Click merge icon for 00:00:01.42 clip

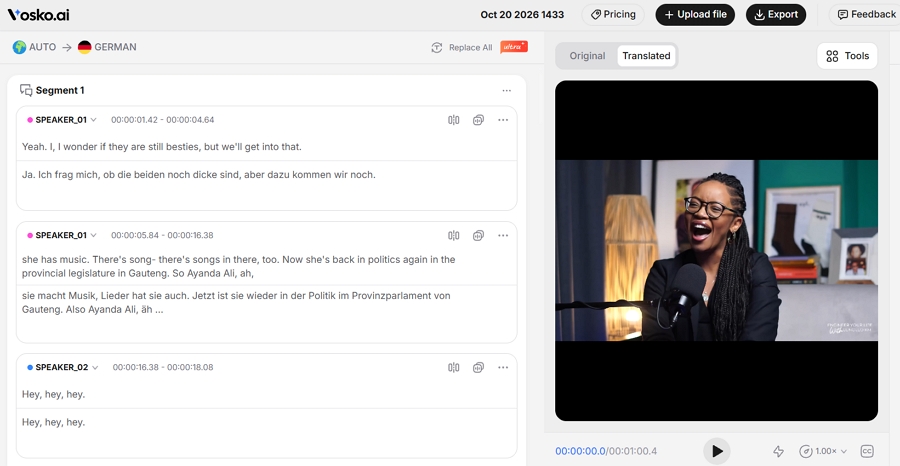(478, 120)
